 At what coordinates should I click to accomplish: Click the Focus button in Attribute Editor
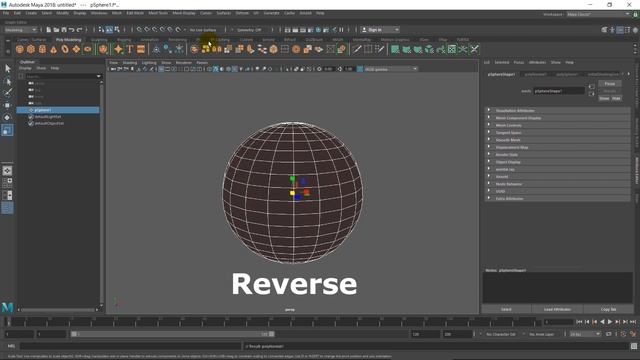click(609, 84)
